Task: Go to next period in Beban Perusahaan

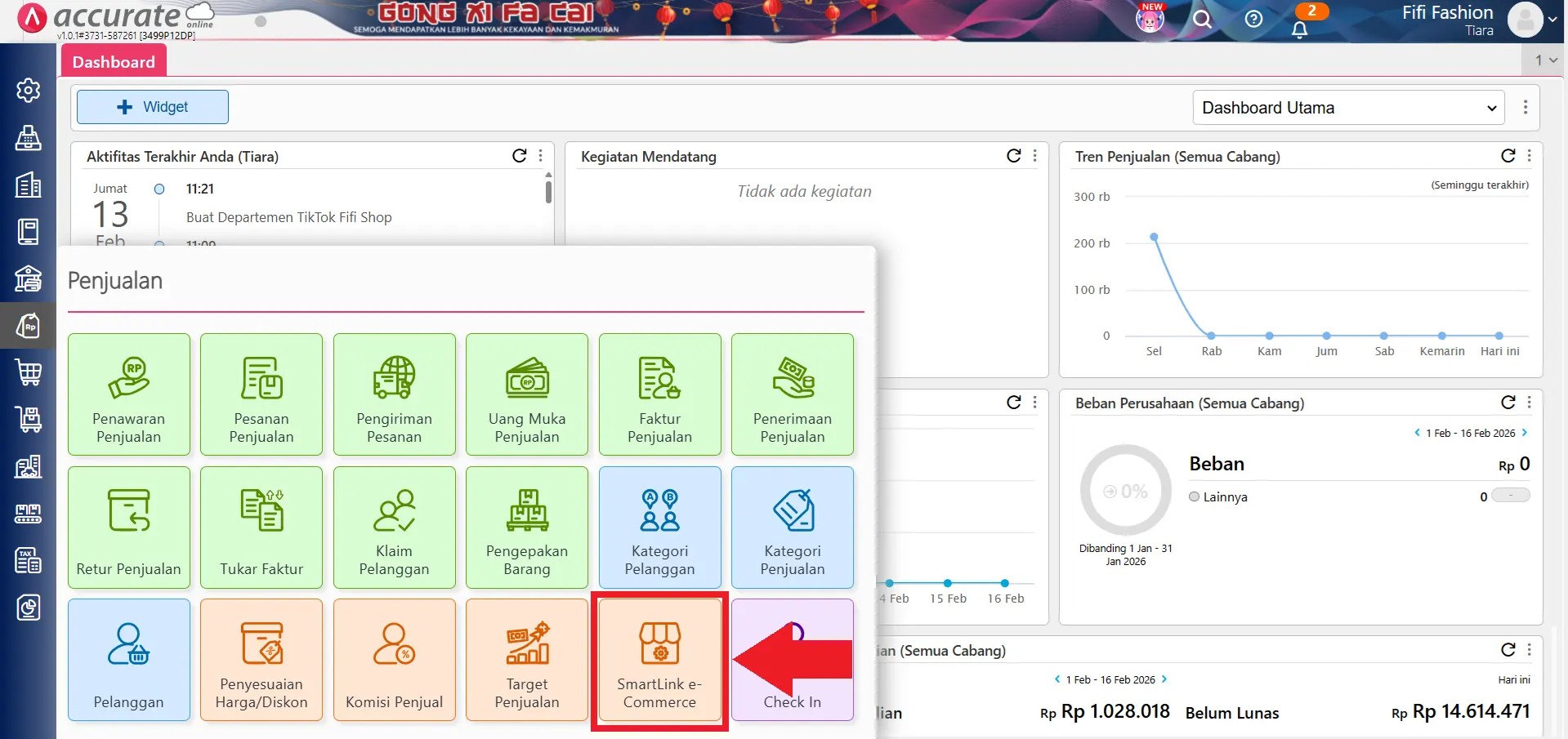Action: 1524,433
